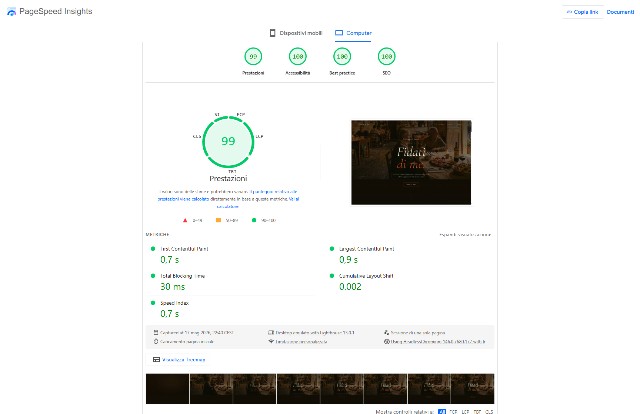Select the FCP audit filter chip

(x=453, y=412)
